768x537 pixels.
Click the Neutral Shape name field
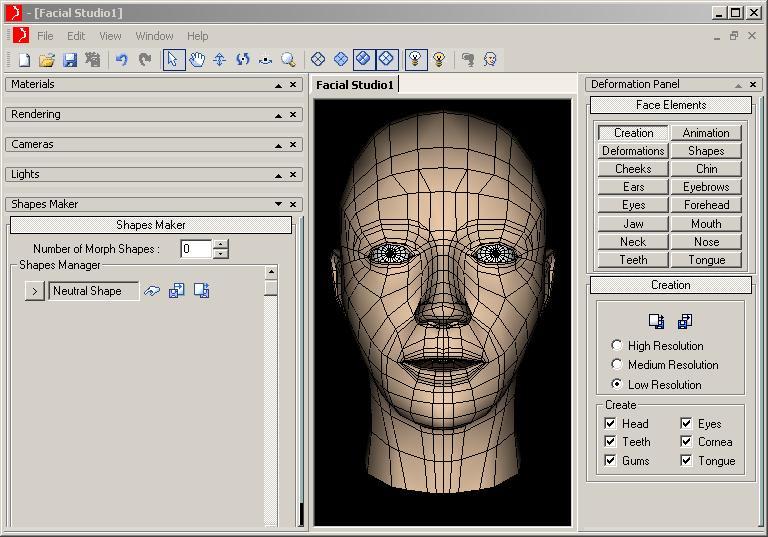tap(93, 291)
